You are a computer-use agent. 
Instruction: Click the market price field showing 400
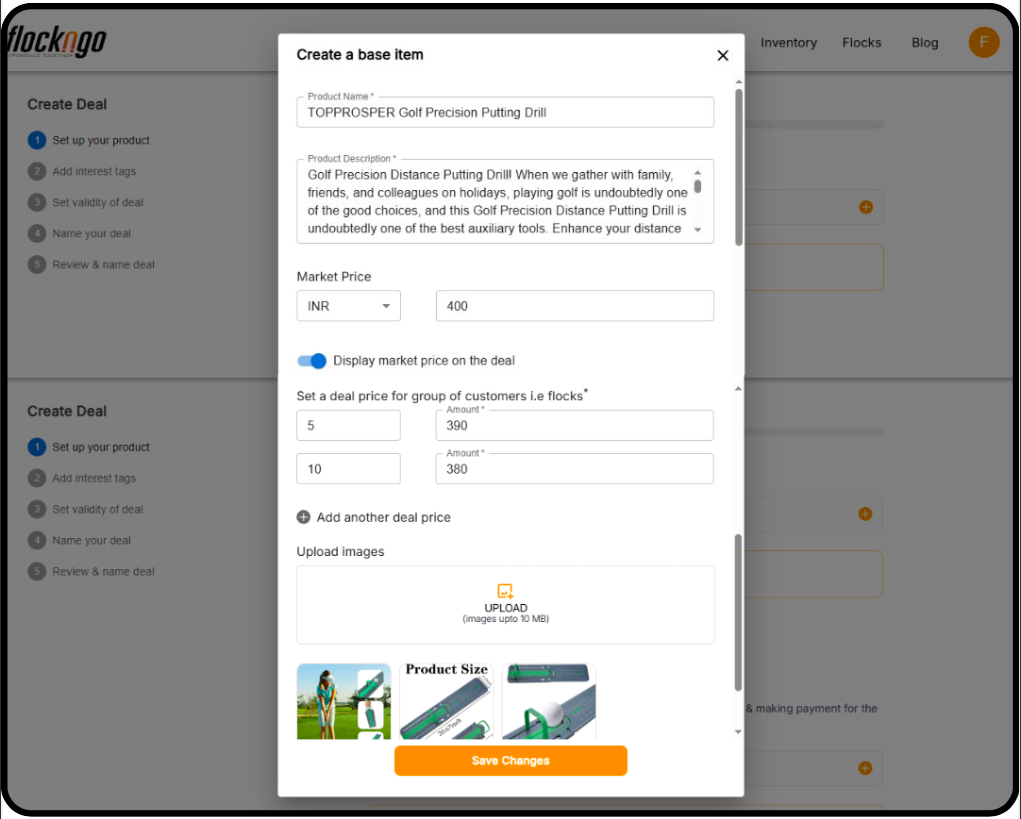(574, 306)
